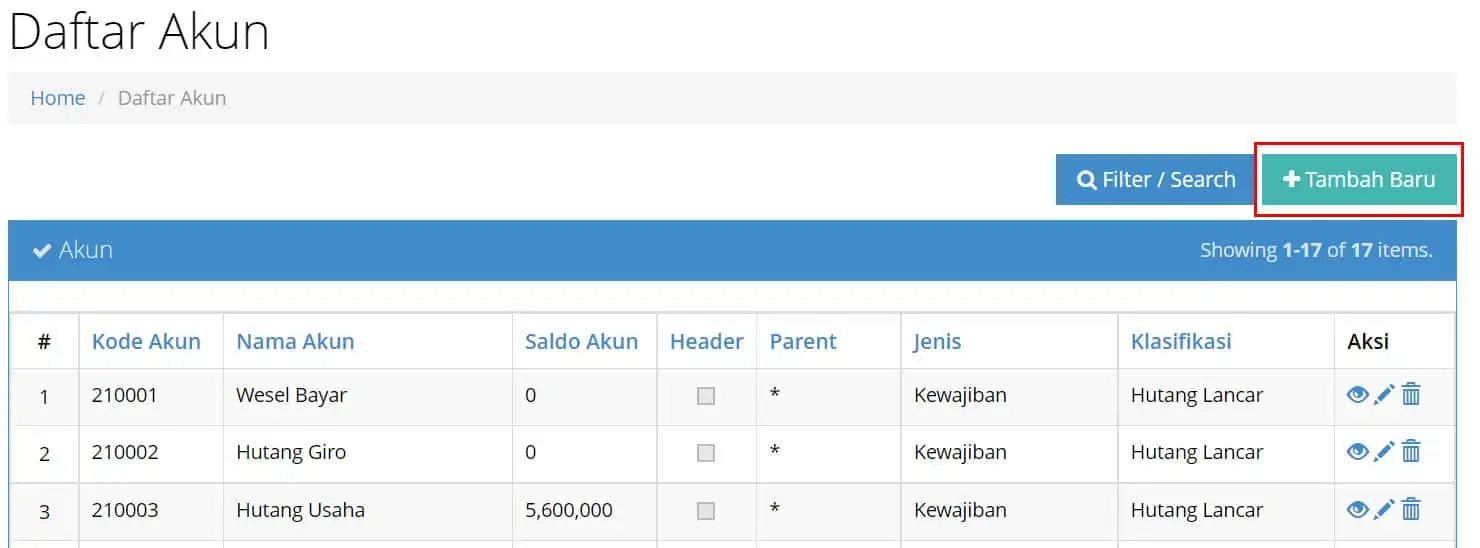This screenshot has width=1480, height=548.
Task: Sort table by Kode Akun column
Action: pyautogui.click(x=146, y=341)
